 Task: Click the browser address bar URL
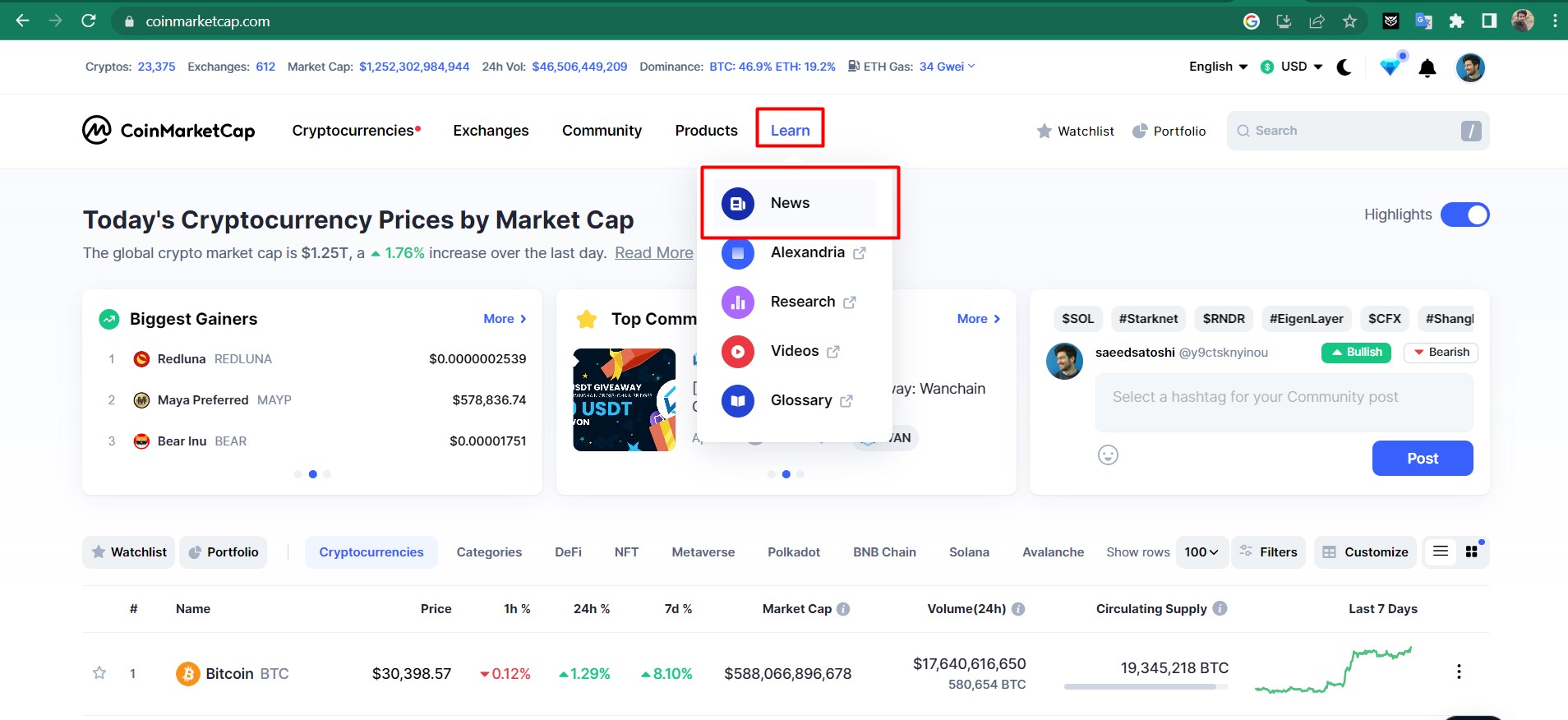click(207, 21)
